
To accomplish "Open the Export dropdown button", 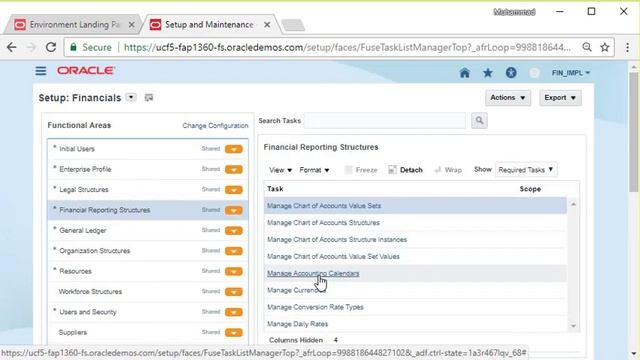I will pos(560,98).
